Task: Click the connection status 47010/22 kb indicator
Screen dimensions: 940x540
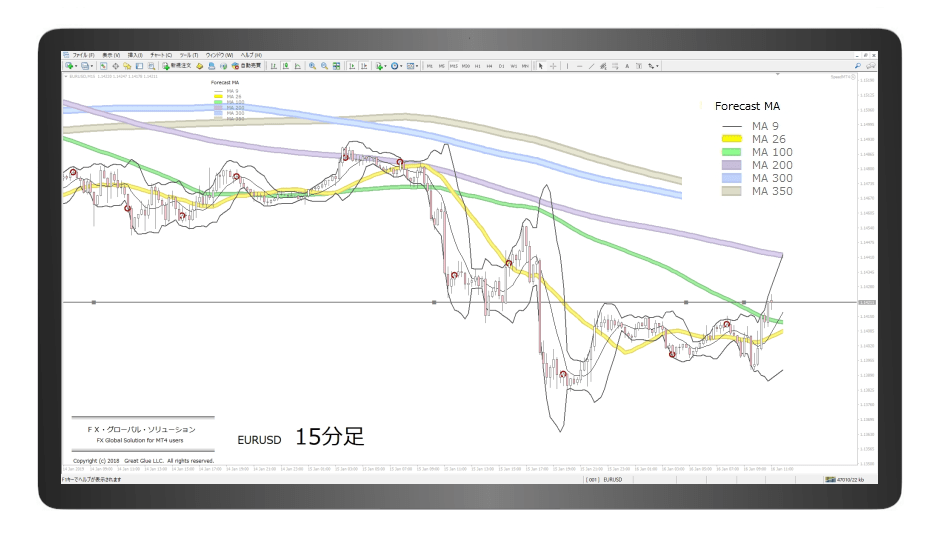Action: click(x=844, y=479)
